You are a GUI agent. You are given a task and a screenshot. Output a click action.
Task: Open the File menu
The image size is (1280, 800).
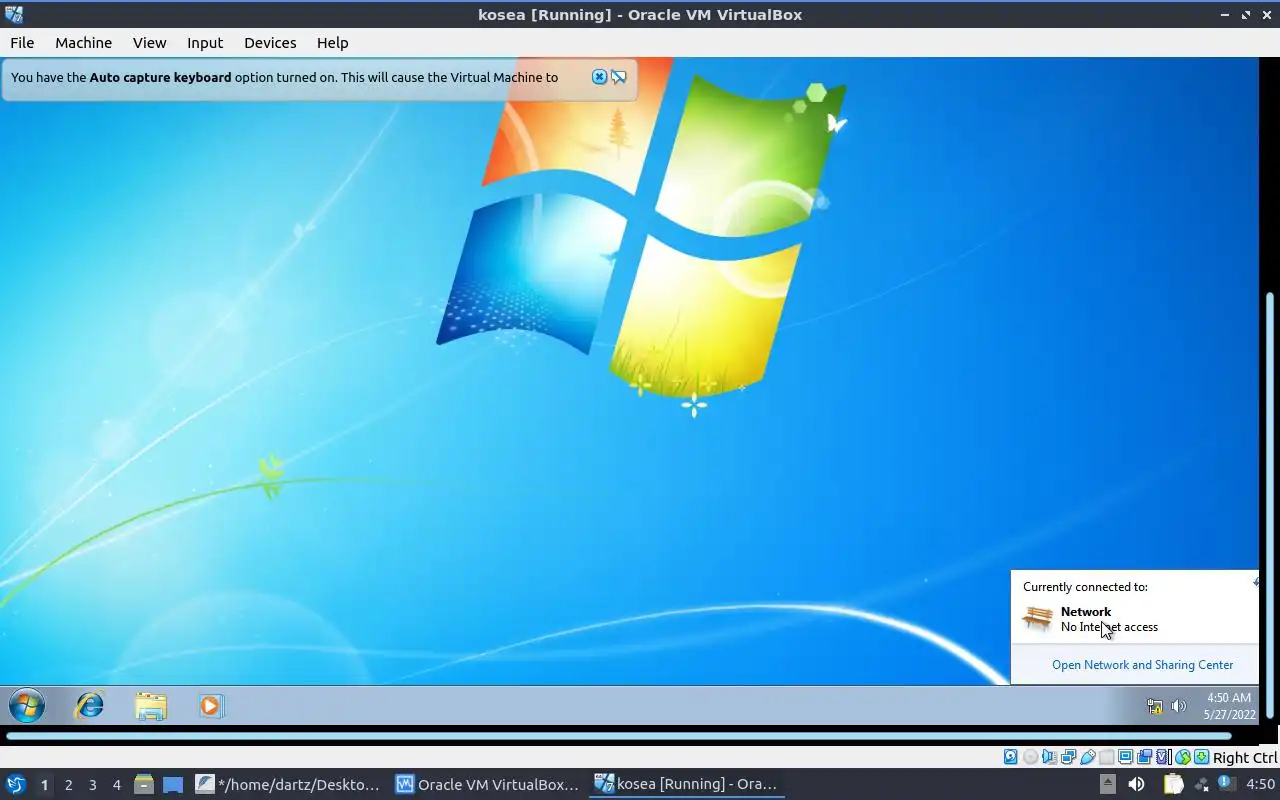pos(22,43)
